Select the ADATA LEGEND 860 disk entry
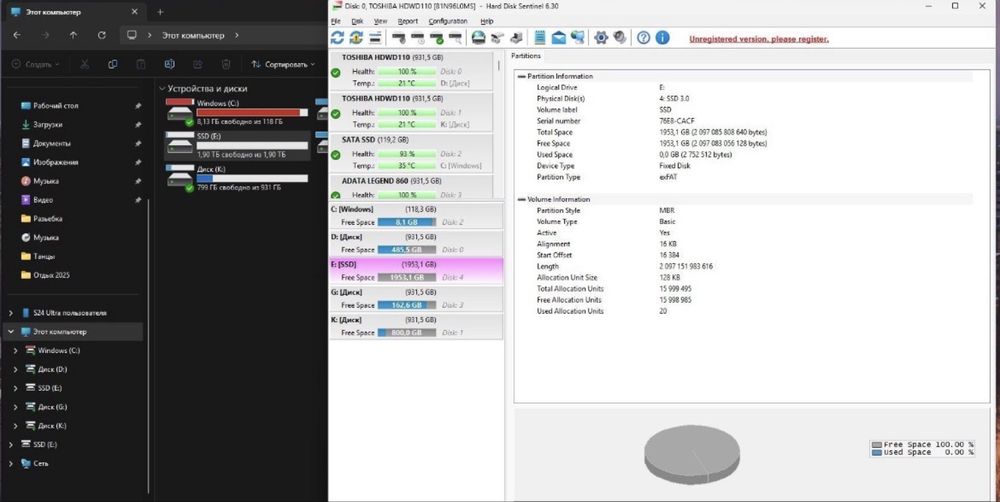Viewport: 1000px width, 502px height. pyautogui.click(x=411, y=187)
